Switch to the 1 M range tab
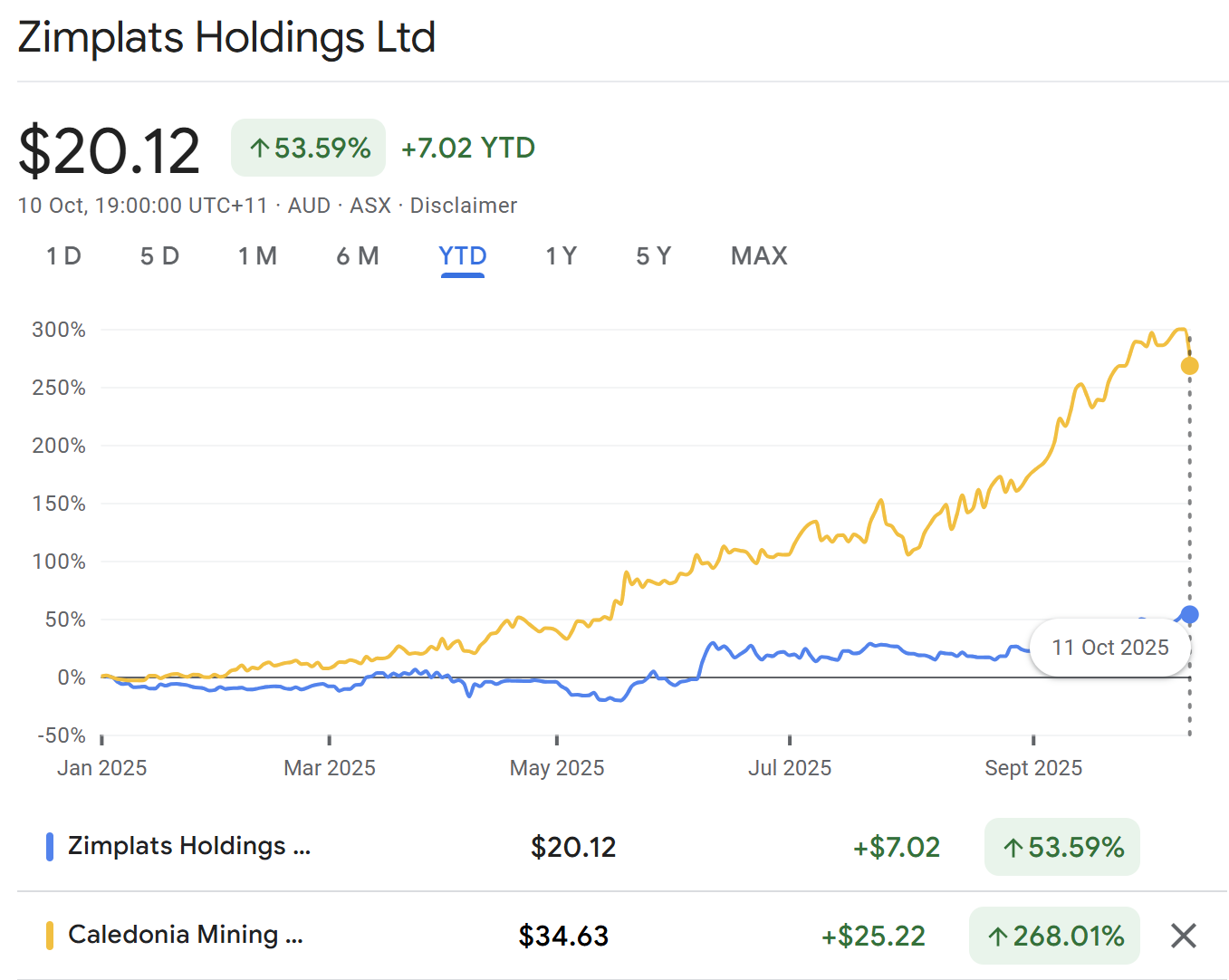 pos(257,256)
